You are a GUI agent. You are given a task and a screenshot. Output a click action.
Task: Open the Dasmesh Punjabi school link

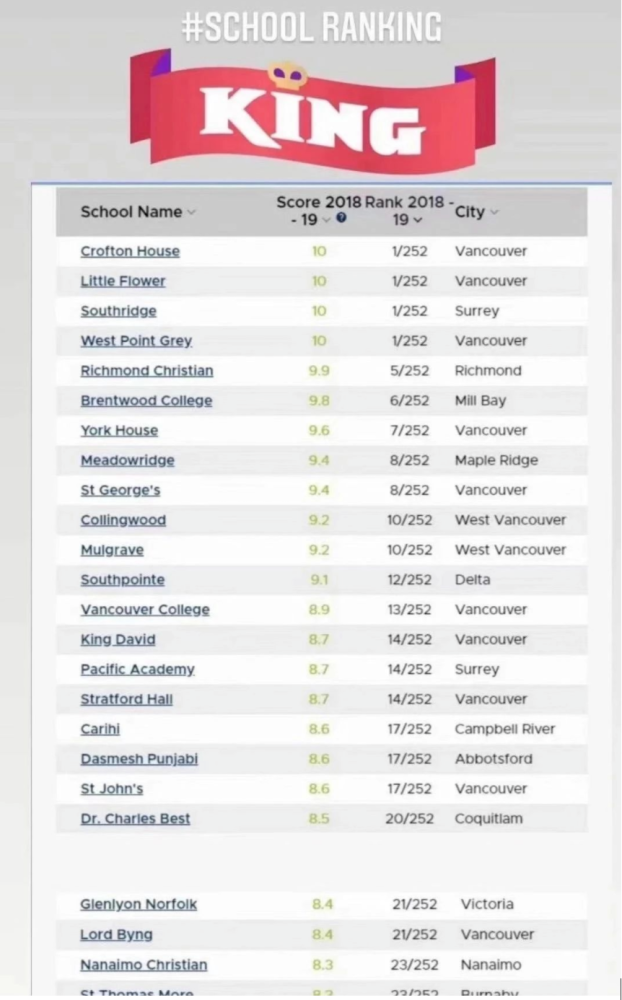point(139,759)
